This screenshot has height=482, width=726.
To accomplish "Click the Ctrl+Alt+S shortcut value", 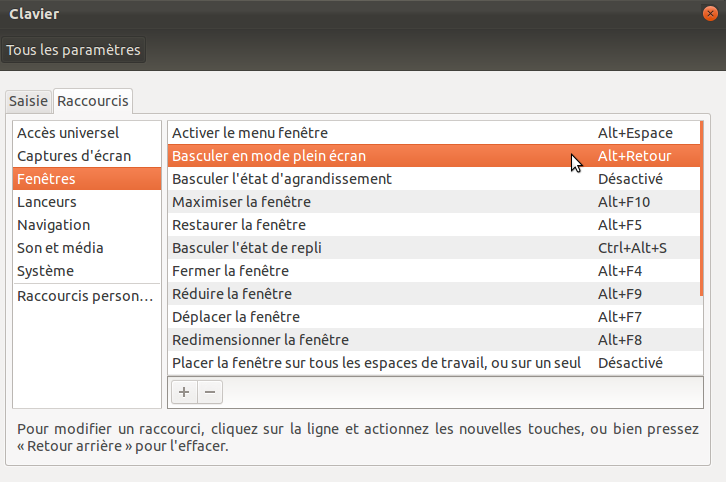I will [x=632, y=248].
